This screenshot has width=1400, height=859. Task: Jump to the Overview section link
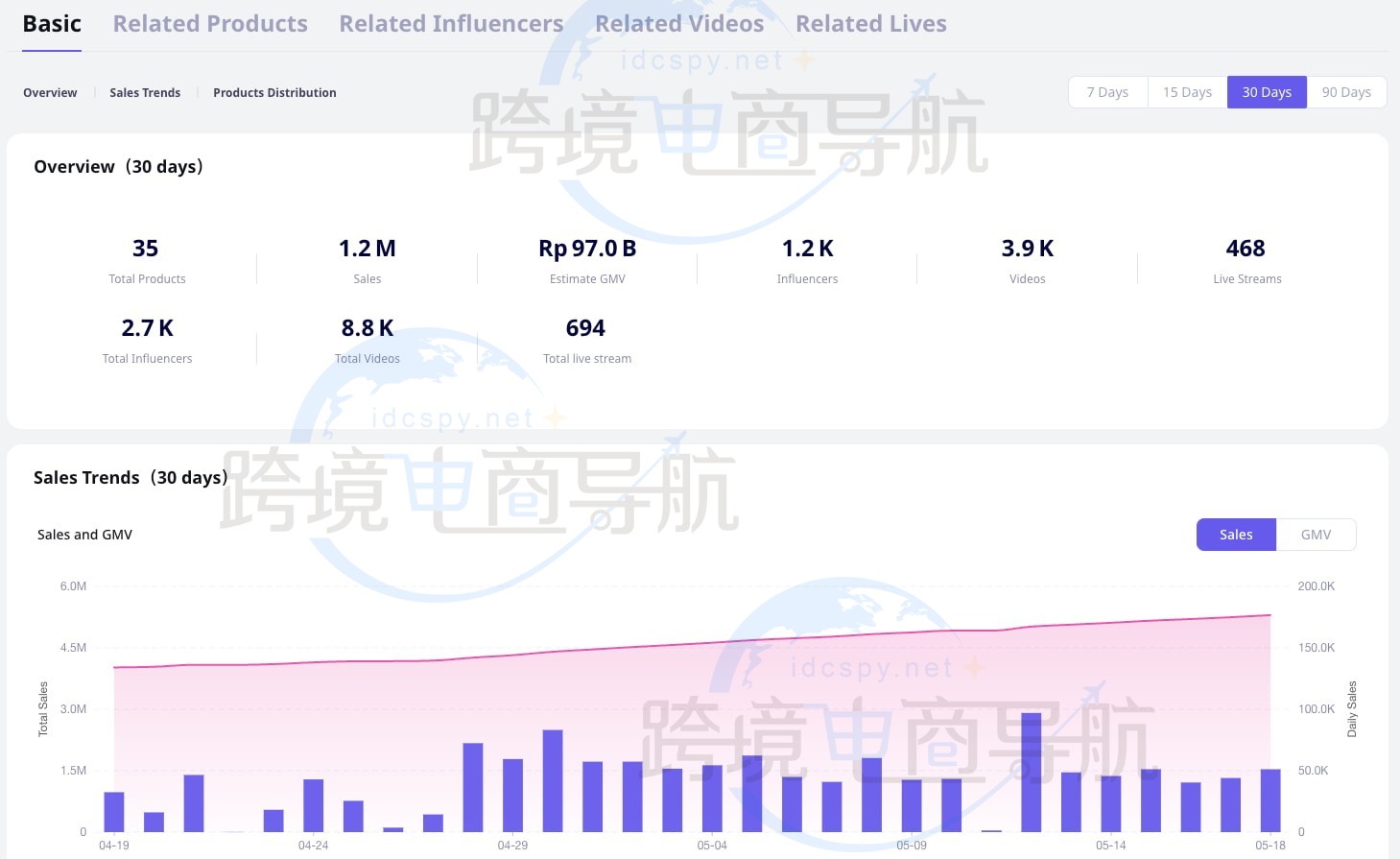50,93
